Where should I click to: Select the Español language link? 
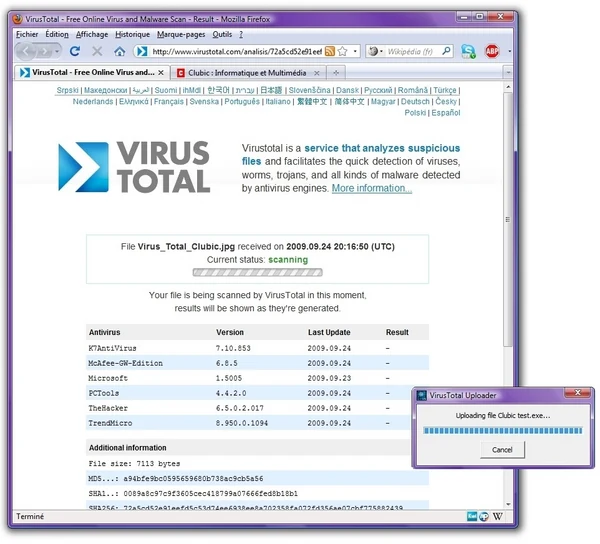pos(446,113)
